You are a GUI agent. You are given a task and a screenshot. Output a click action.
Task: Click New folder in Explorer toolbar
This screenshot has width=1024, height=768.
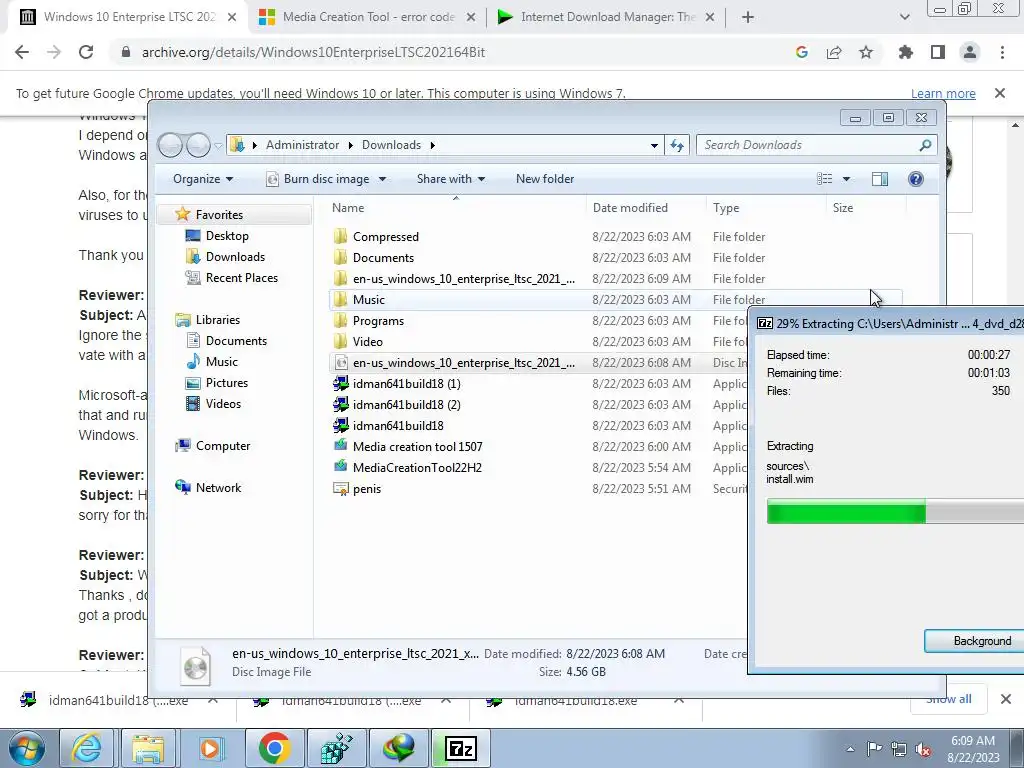(x=545, y=179)
